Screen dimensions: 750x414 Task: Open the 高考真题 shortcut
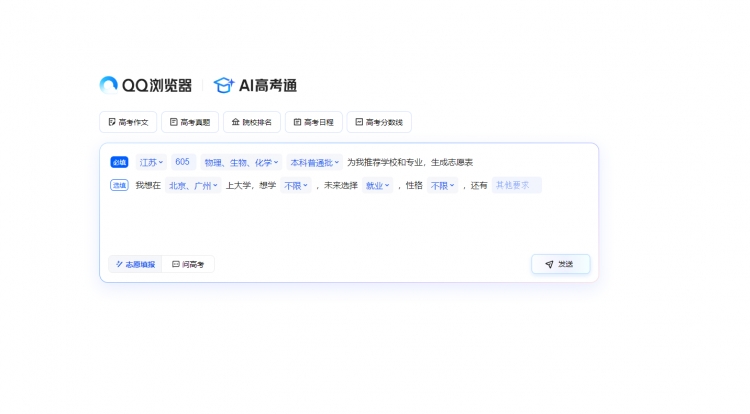click(190, 122)
